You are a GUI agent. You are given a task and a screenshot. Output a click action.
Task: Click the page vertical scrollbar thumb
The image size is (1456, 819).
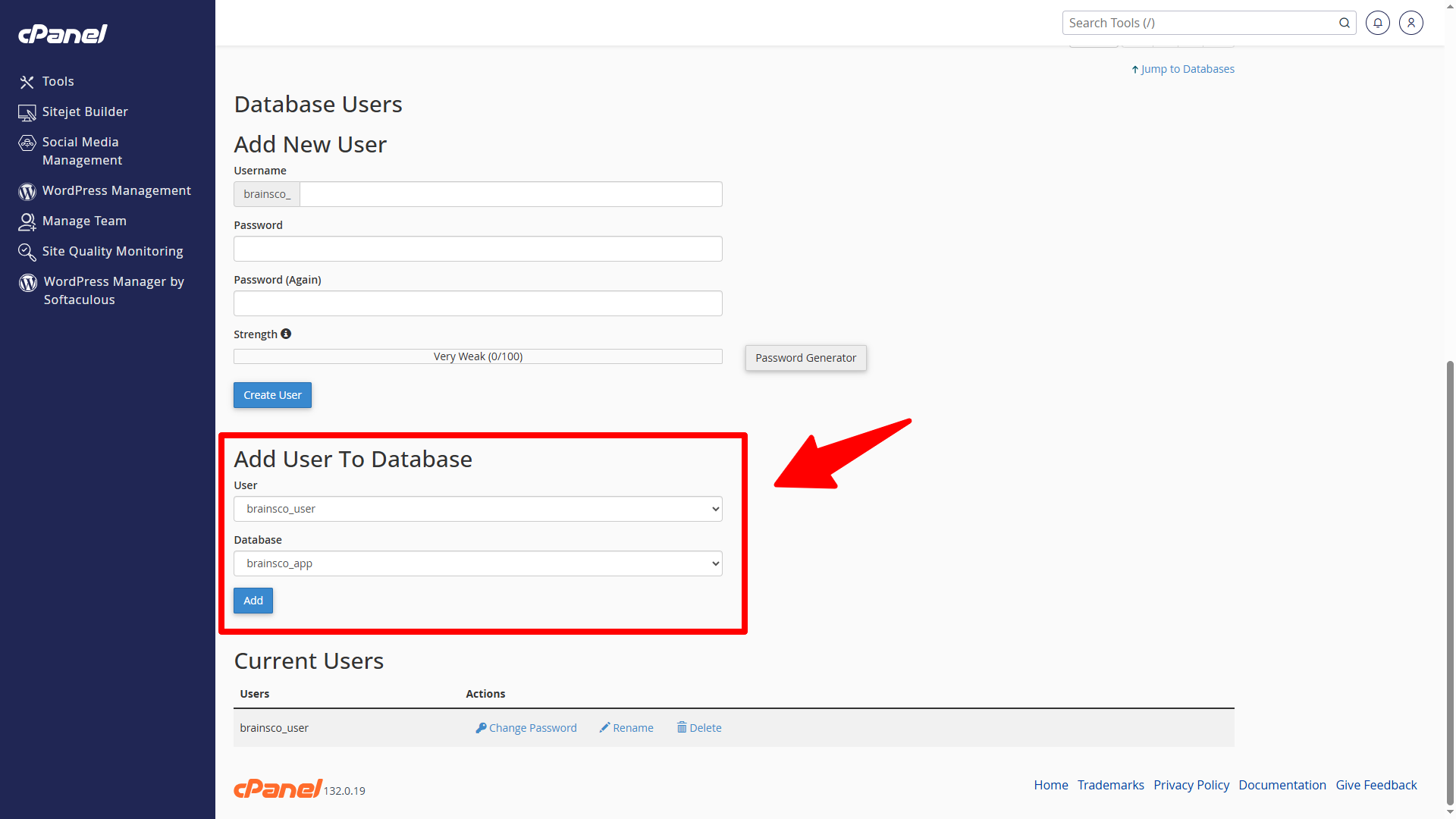[1450, 584]
